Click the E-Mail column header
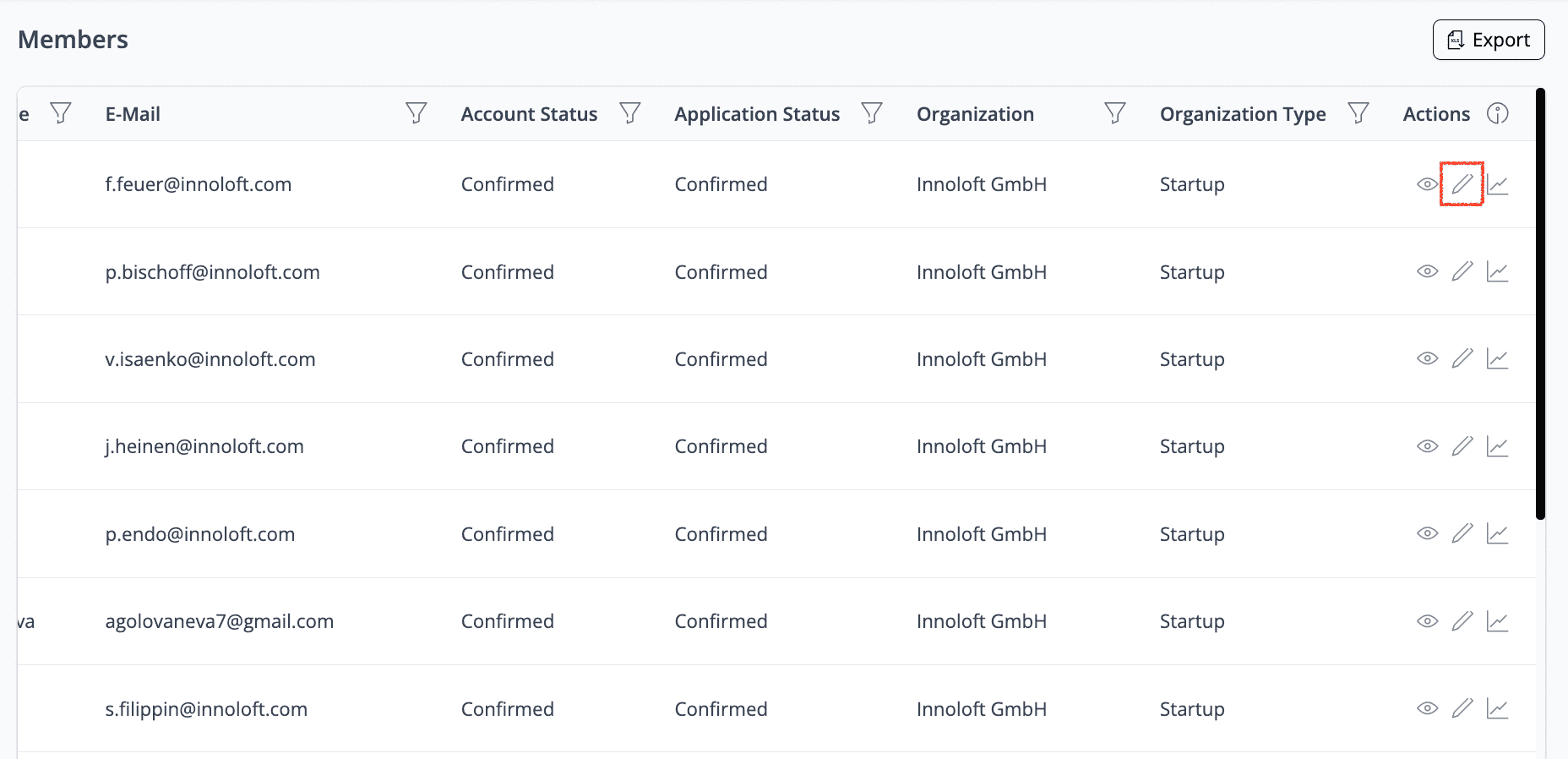 coord(133,114)
